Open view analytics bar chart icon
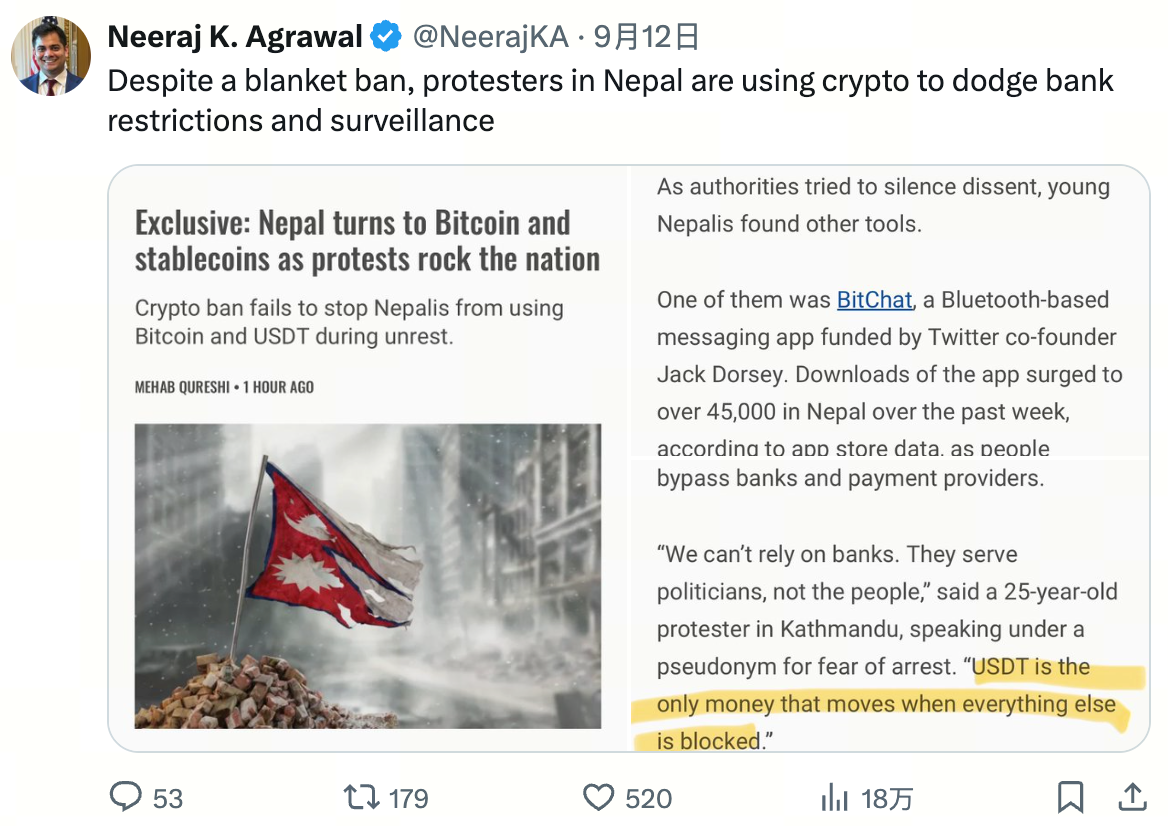Screen dimensions: 1168x826 point(834,797)
